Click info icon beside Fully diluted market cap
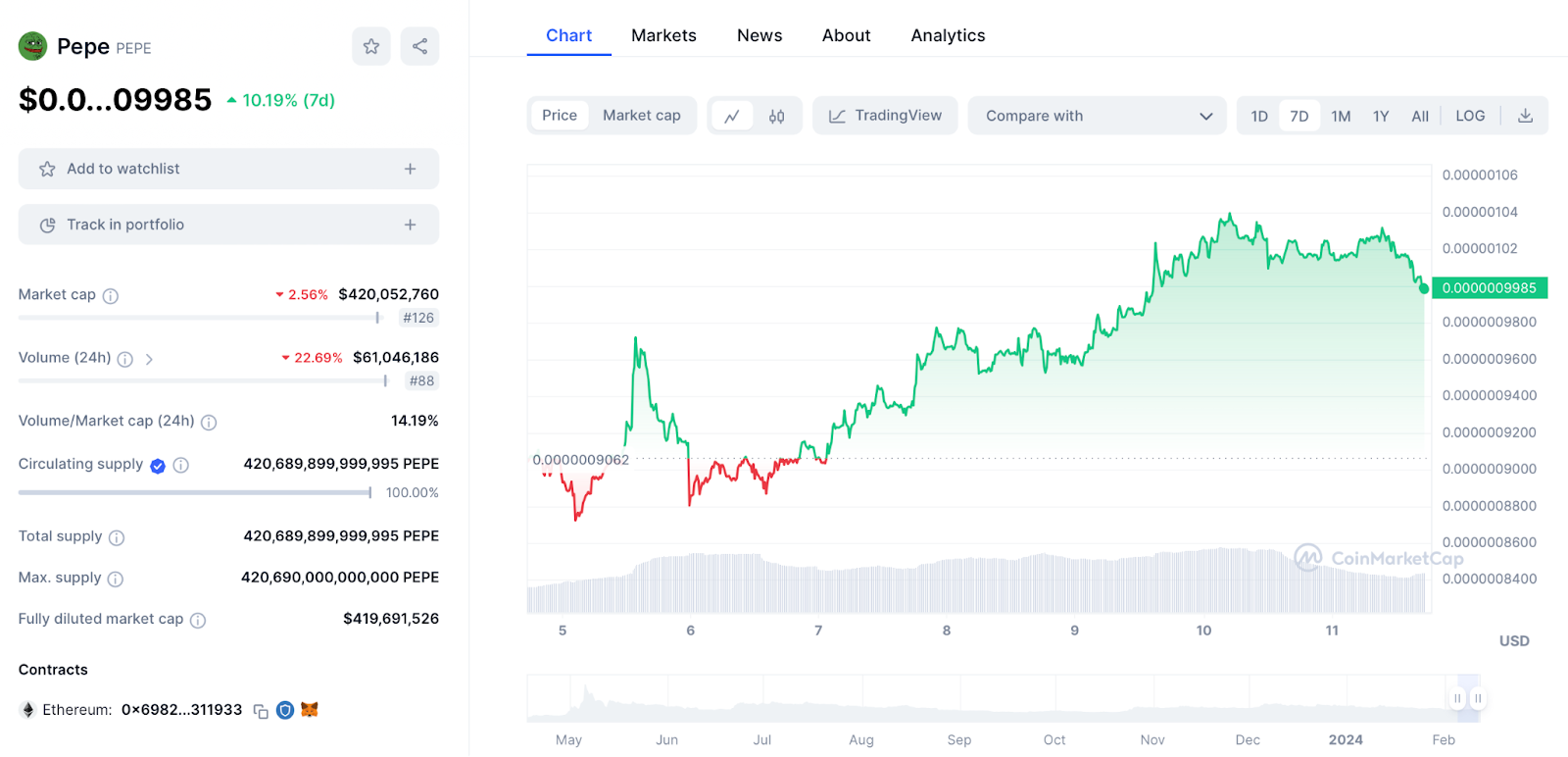Screen dimensions: 1568x757 pos(198,621)
